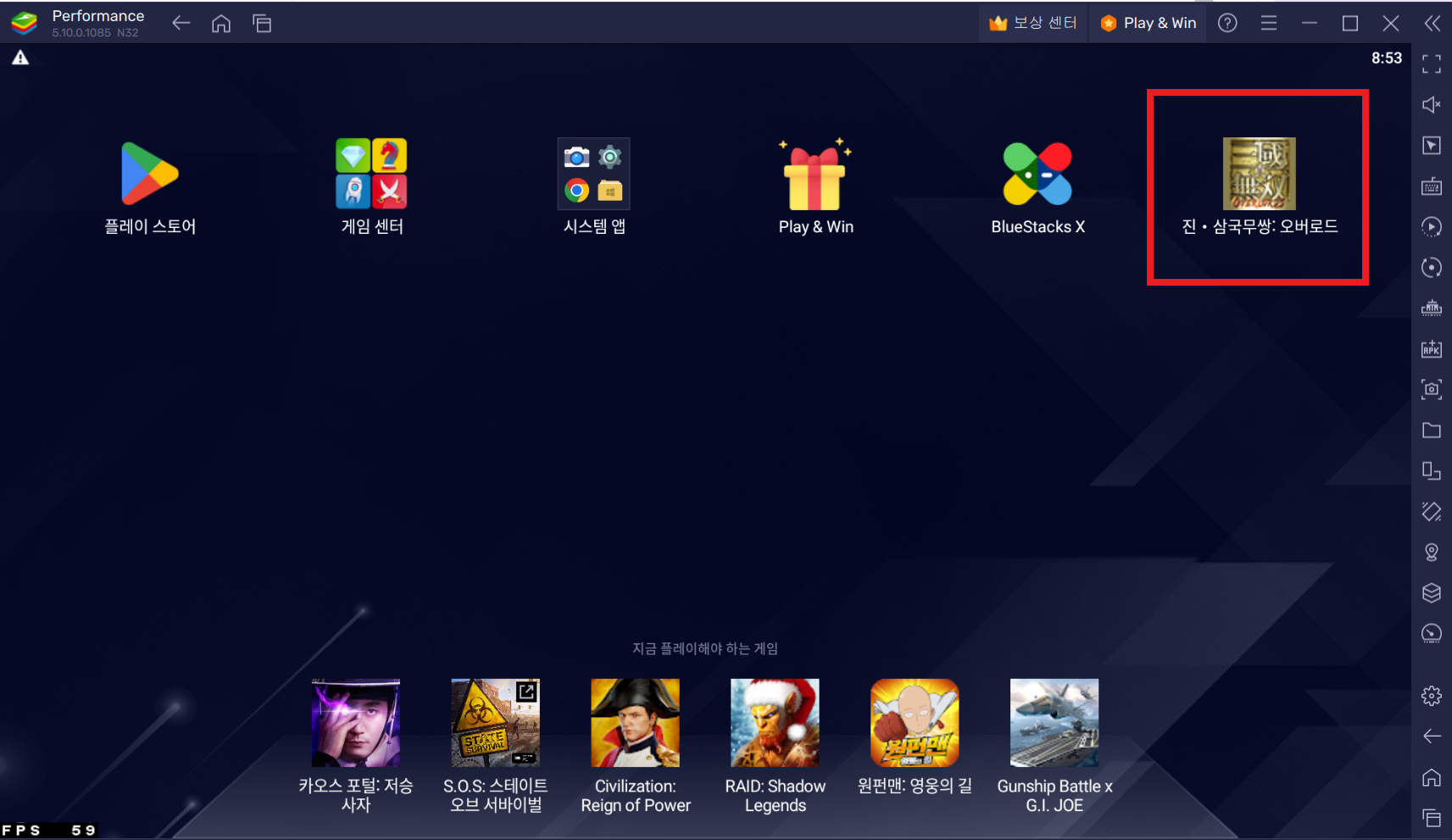Rotate the screen using sidebar icon

click(1432, 511)
